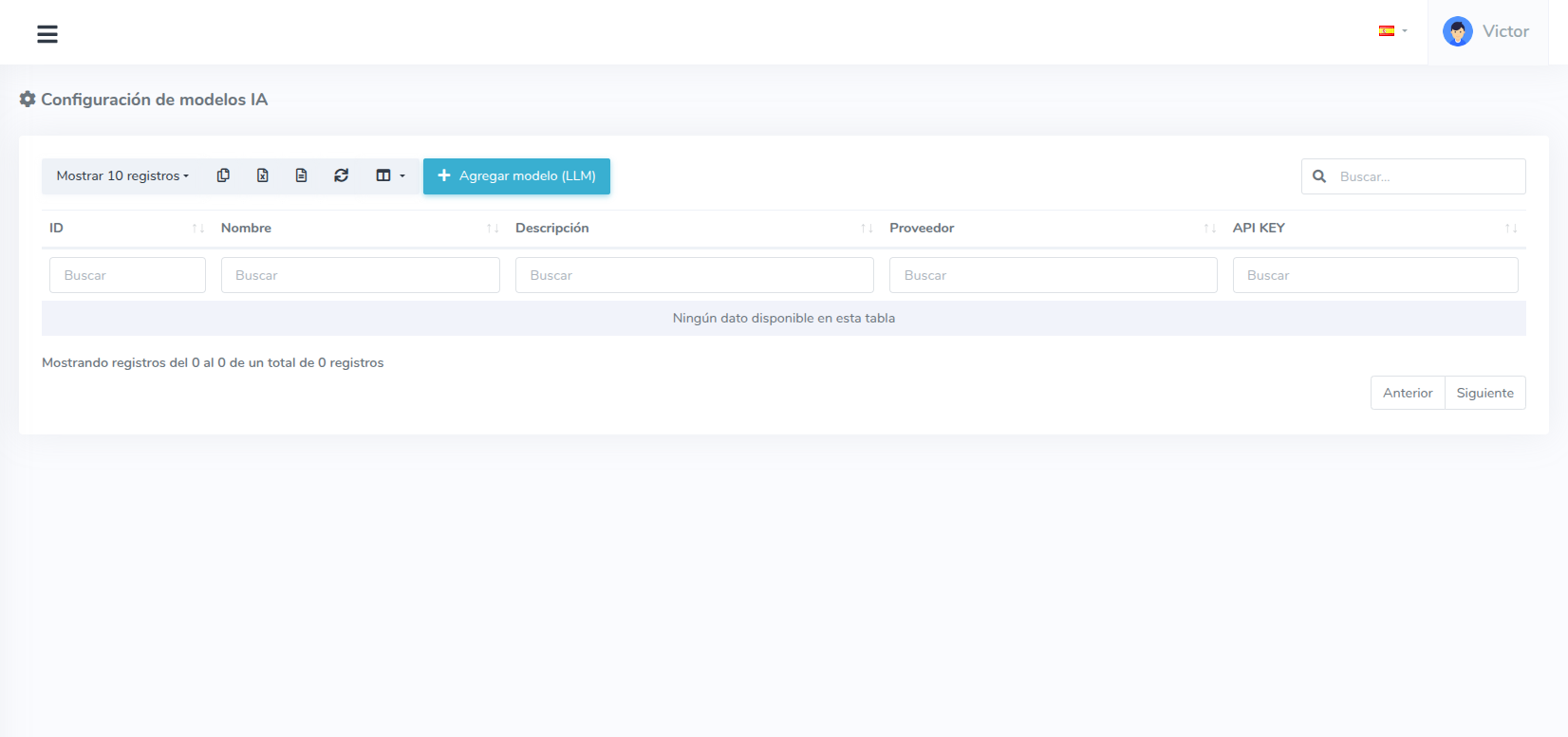Sort by ID column arrows
Screen dimensions: 1568x737
pos(197,229)
